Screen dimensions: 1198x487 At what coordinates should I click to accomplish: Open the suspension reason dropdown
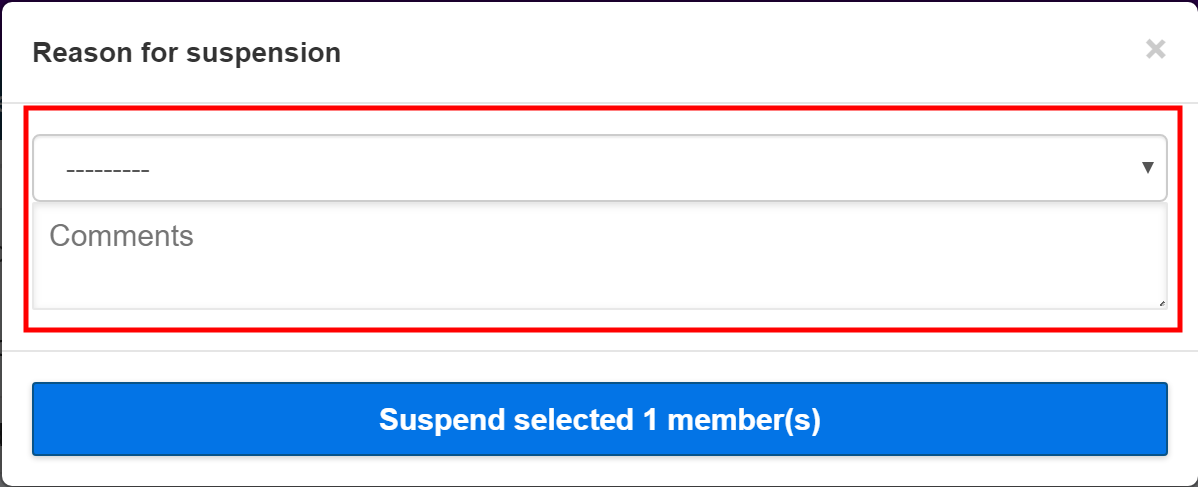pos(598,168)
